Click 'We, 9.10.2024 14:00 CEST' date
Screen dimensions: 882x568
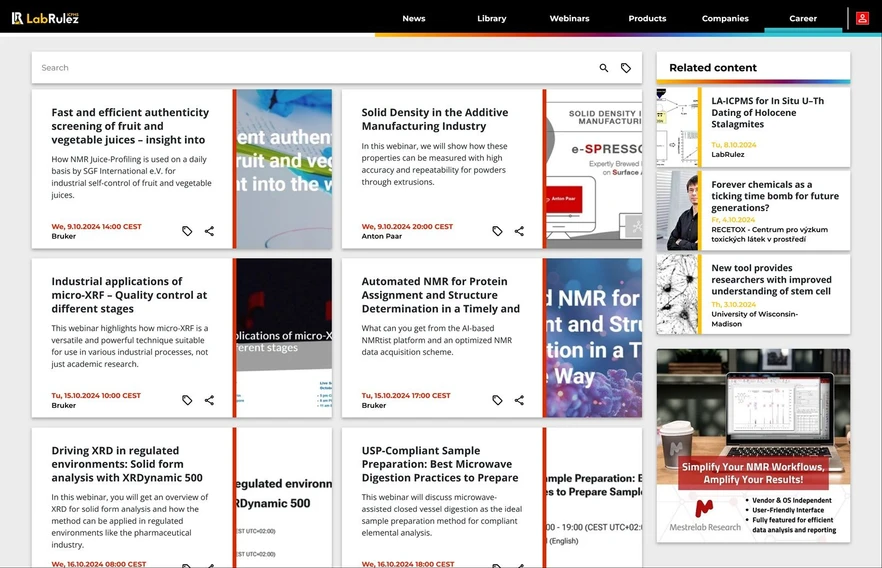(x=96, y=227)
